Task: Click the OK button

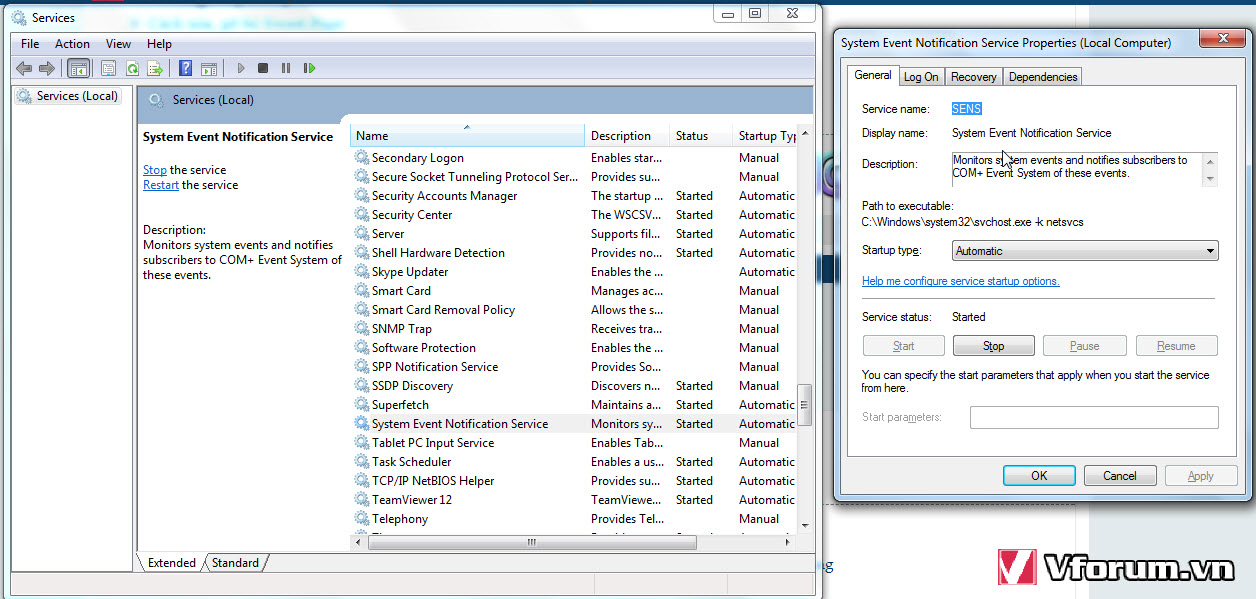Action: (x=1039, y=476)
